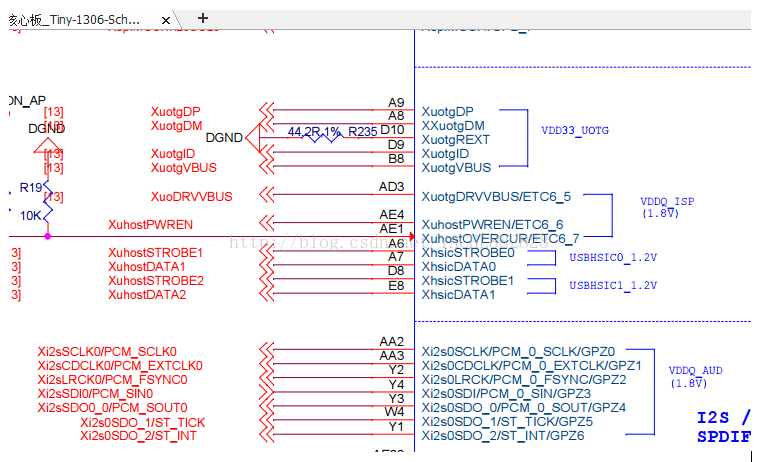This screenshot has width=768, height=462.
Task: Click the Xi2sSDO0_0/PCM_SOUT0 net label
Action: (x=112, y=408)
